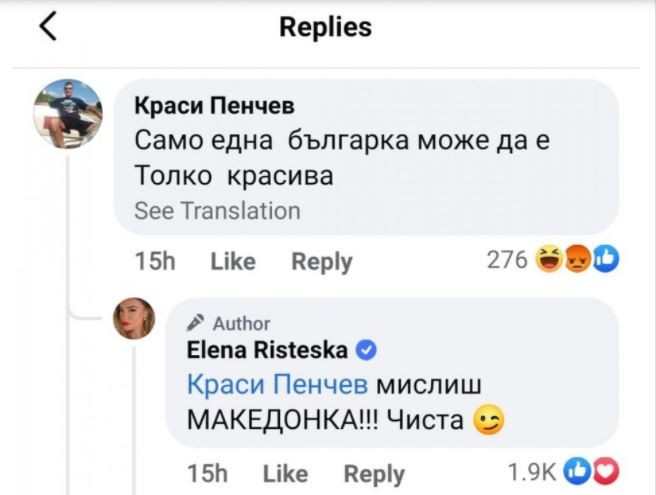Reply to Краси Пенчев's comment

pos(321,262)
